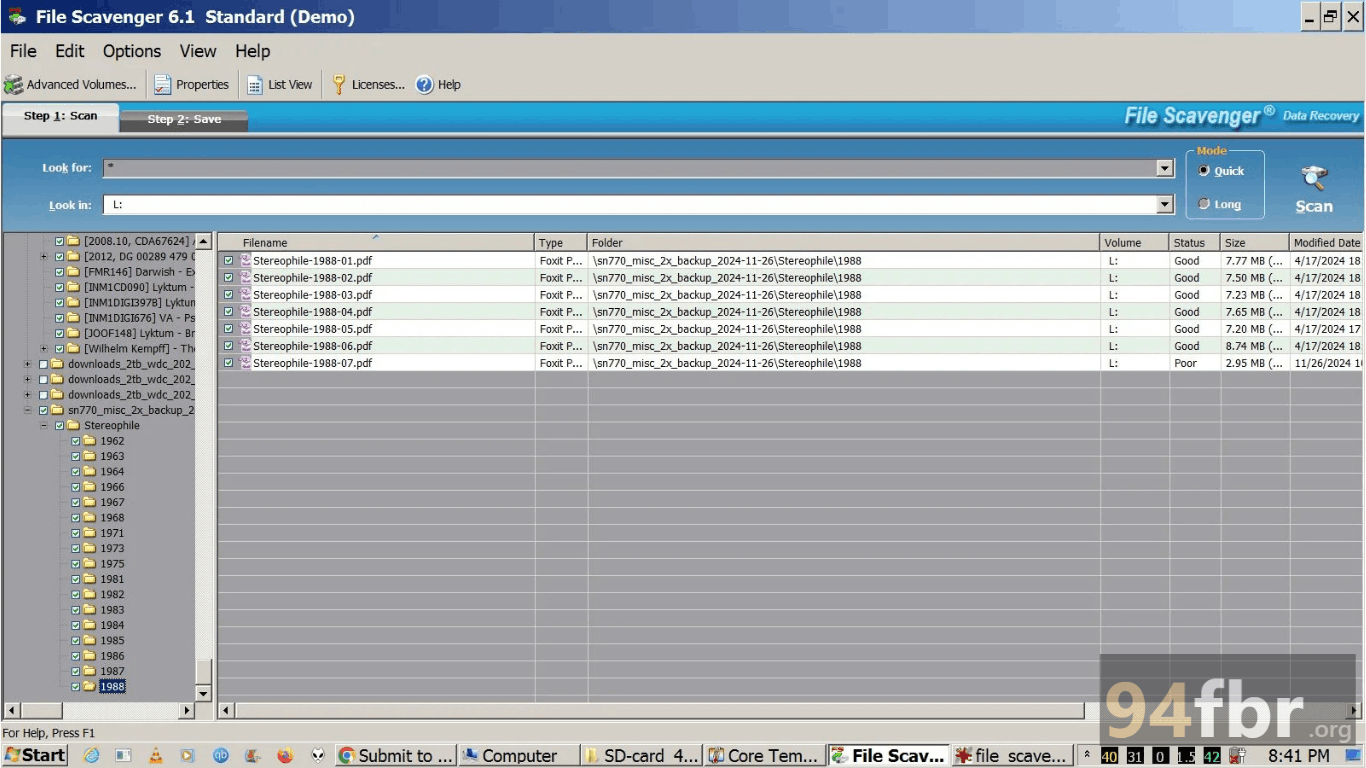Click the show desktop quick launch icon
Screen dimensions: 1366x768
(123, 756)
